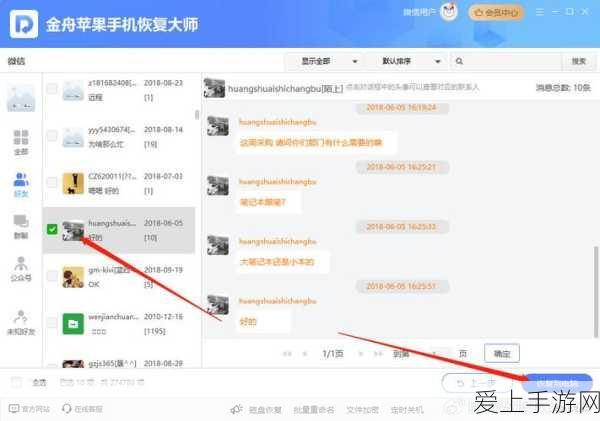Screen dimensions: 600x421
Task: Select the 全部 category in the sidebar
Action: (21, 142)
